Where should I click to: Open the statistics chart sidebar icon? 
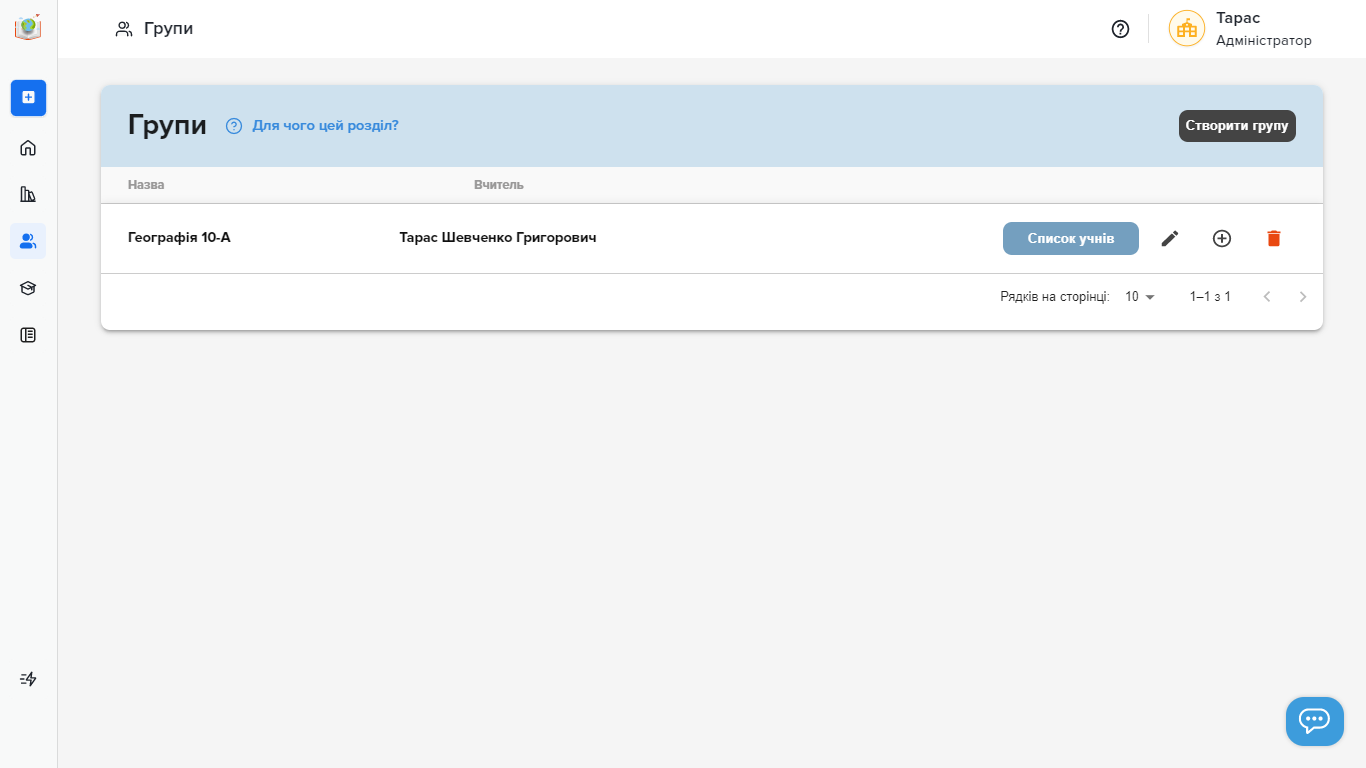[28, 194]
